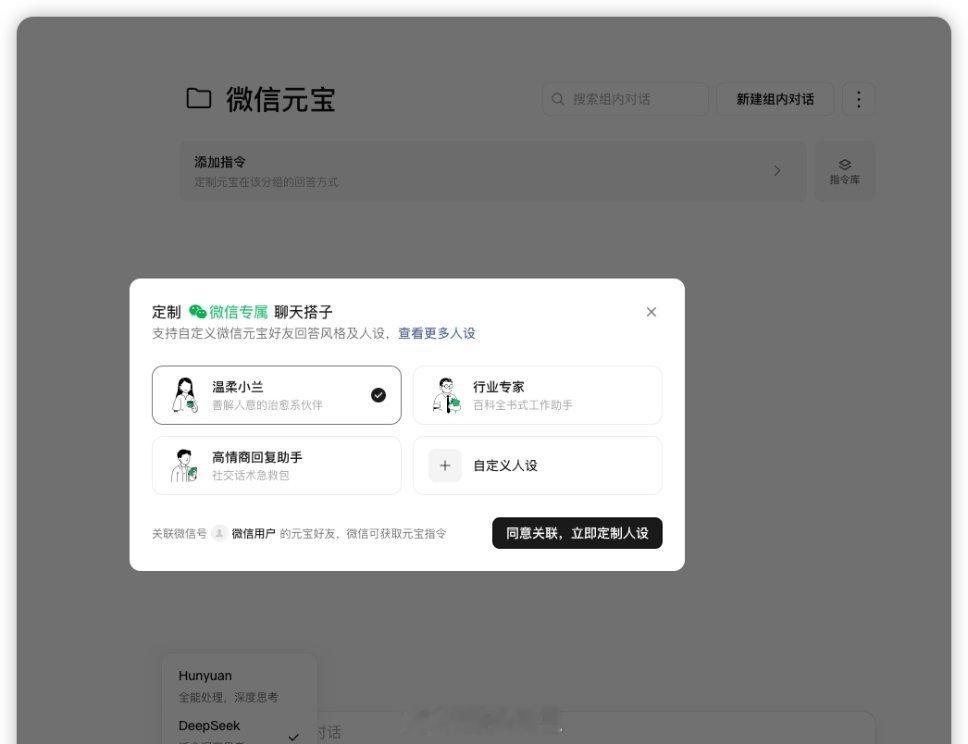Click the folder icon beside 微信元宝

[198, 98]
